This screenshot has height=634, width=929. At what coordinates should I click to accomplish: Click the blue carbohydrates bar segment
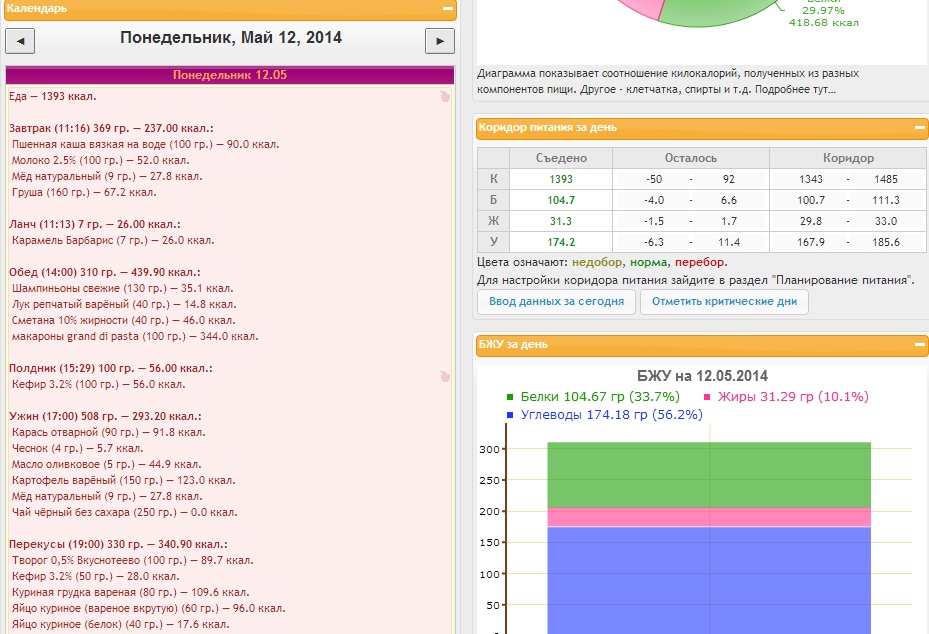point(709,580)
